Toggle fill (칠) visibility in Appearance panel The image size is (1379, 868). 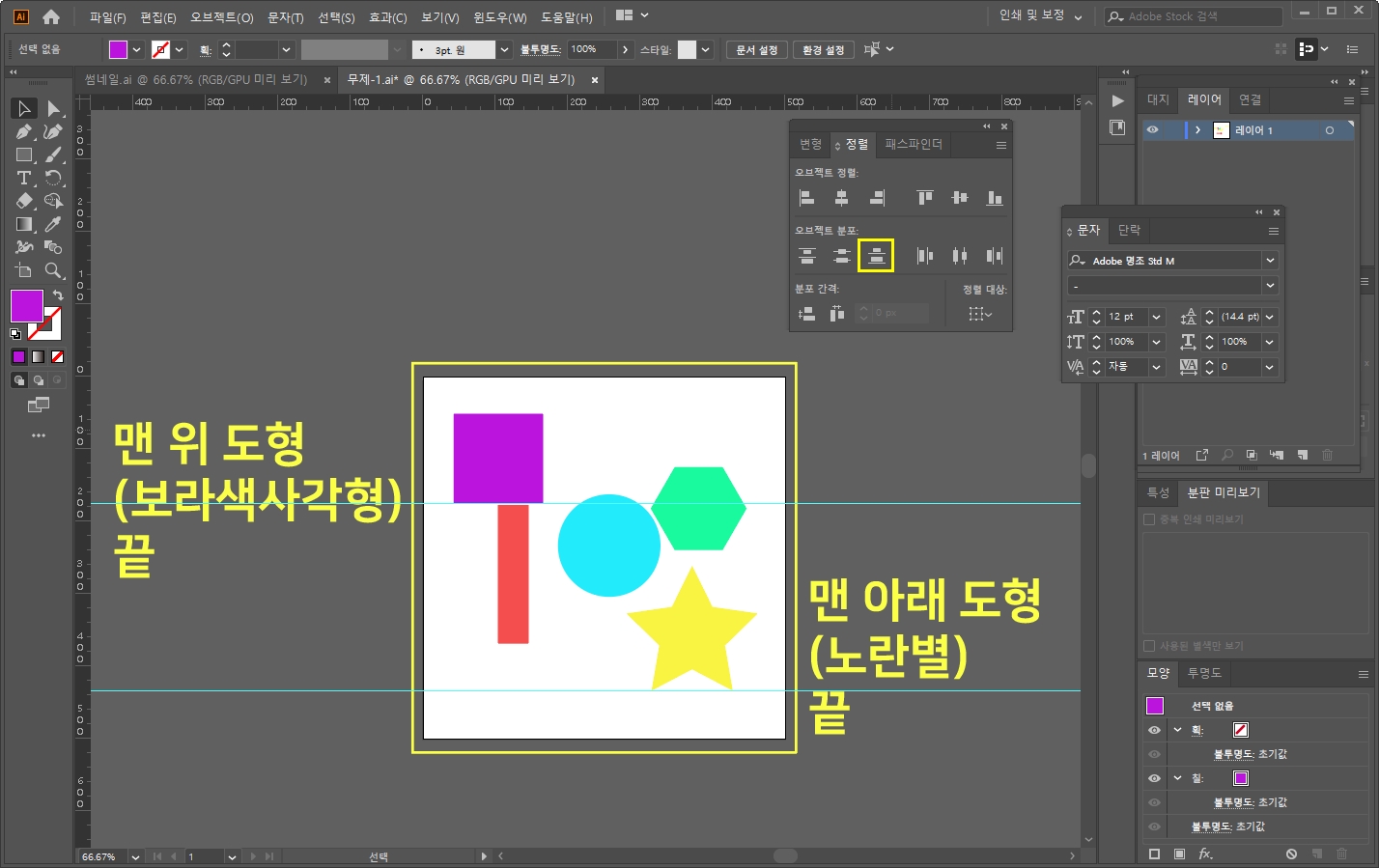tap(1154, 778)
